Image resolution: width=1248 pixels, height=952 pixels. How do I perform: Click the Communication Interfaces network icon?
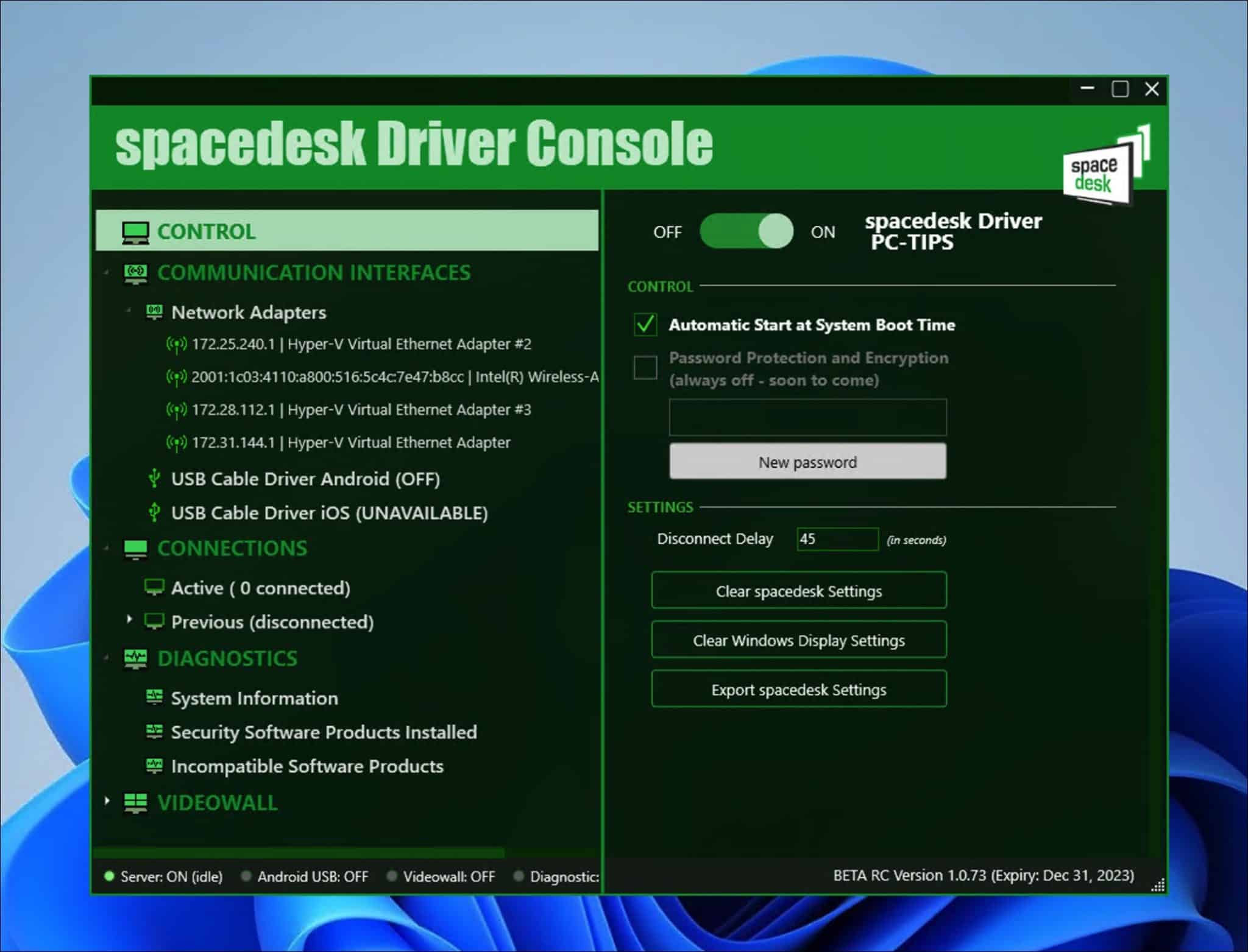135,273
